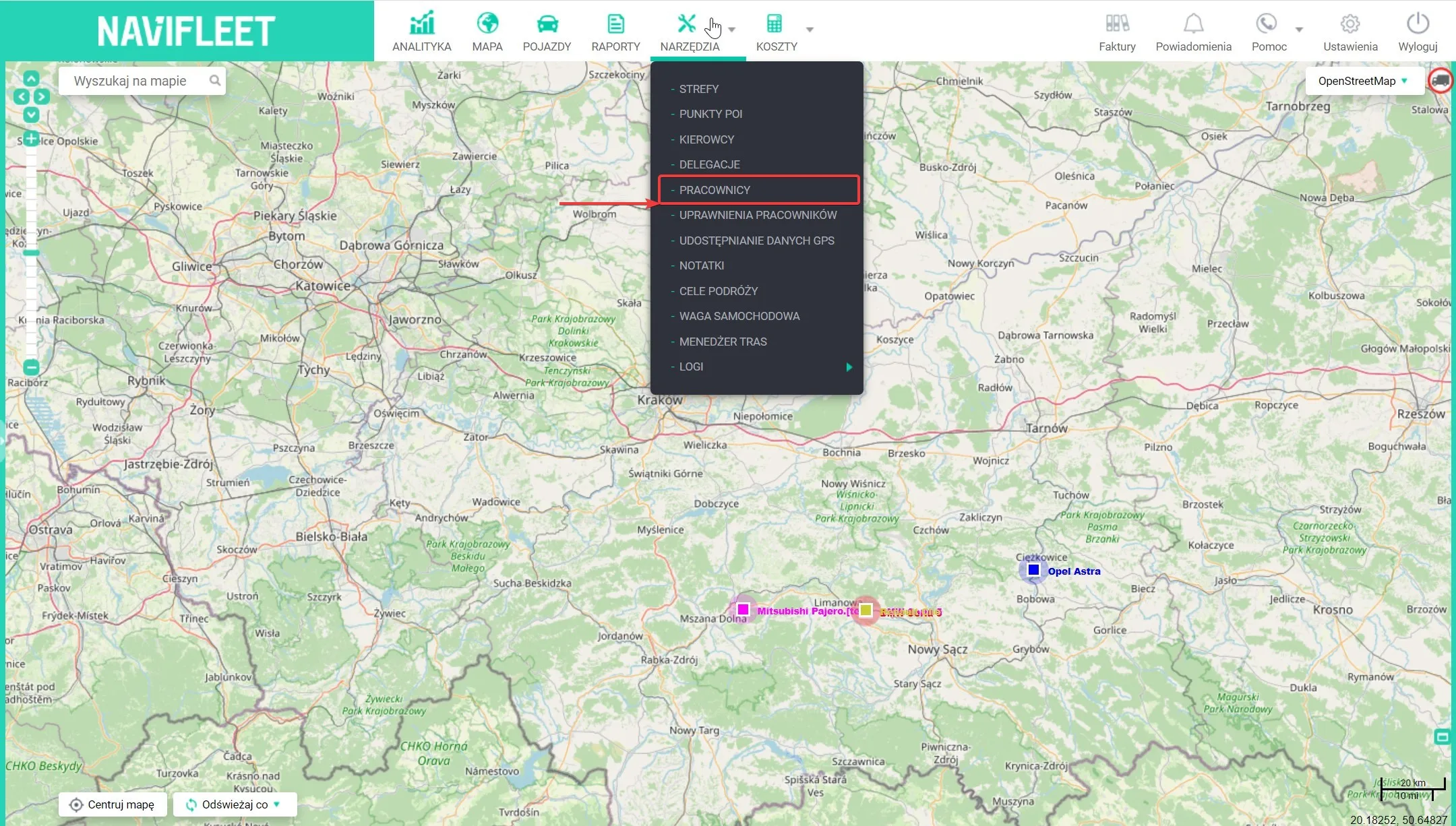This screenshot has width=1456, height=826.
Task: Zoom in with the plus button
Action: pyautogui.click(x=31, y=139)
